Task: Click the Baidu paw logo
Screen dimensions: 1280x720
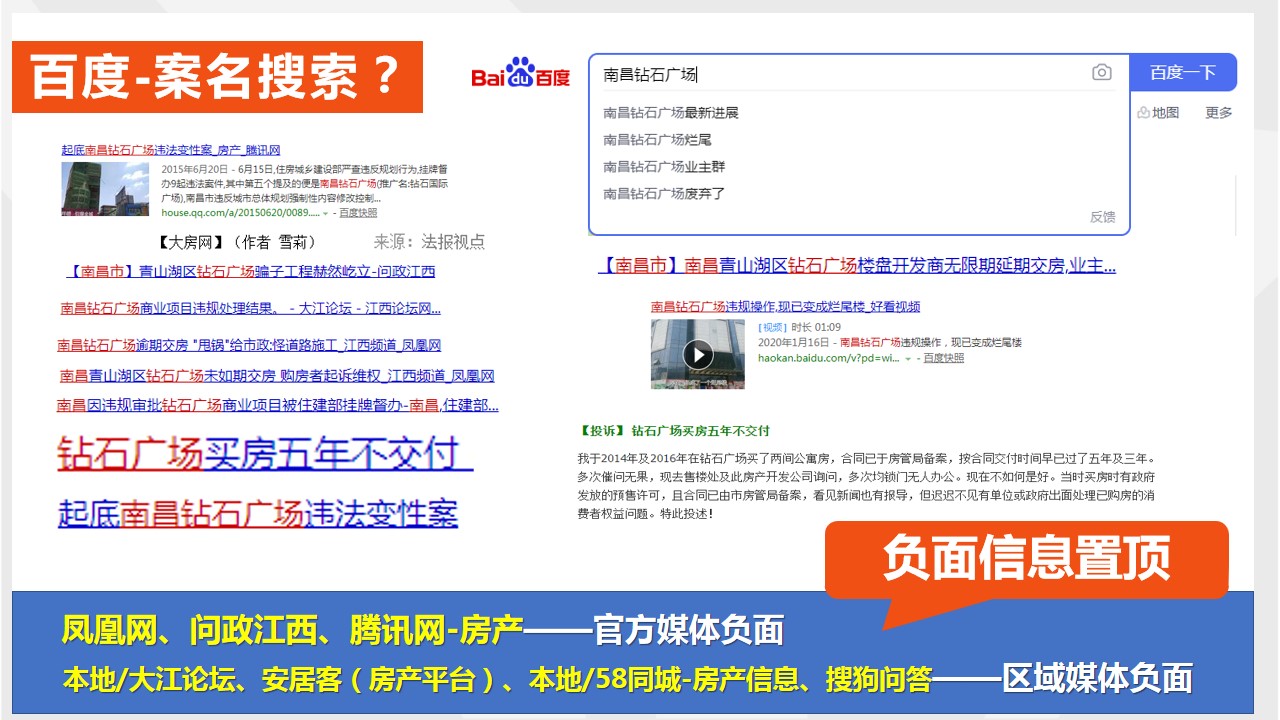Action: coord(520,75)
